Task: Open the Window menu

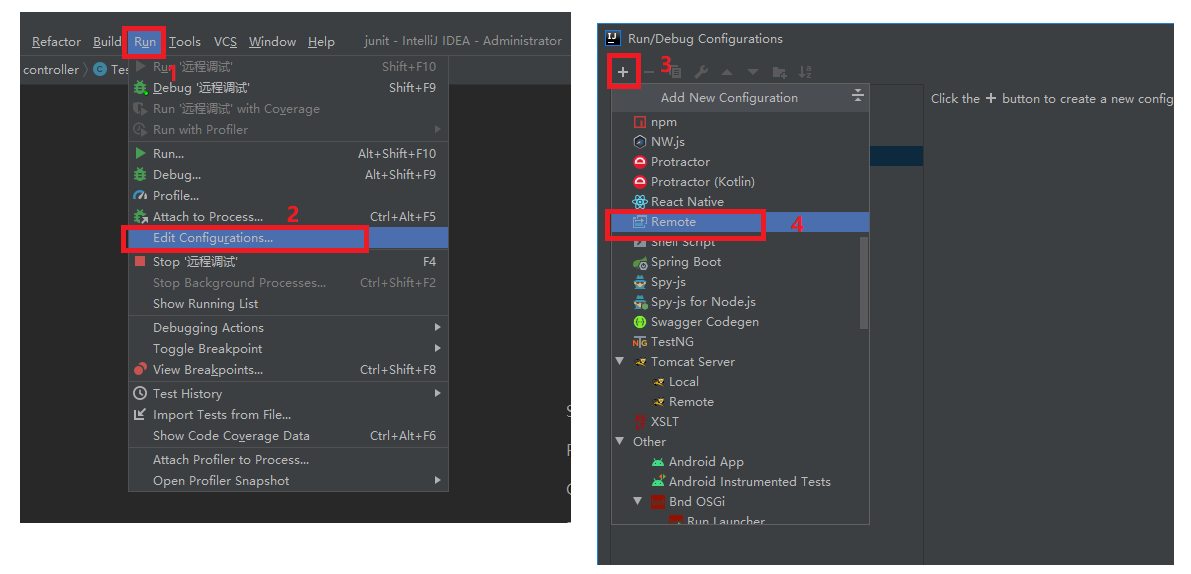Action: [272, 42]
